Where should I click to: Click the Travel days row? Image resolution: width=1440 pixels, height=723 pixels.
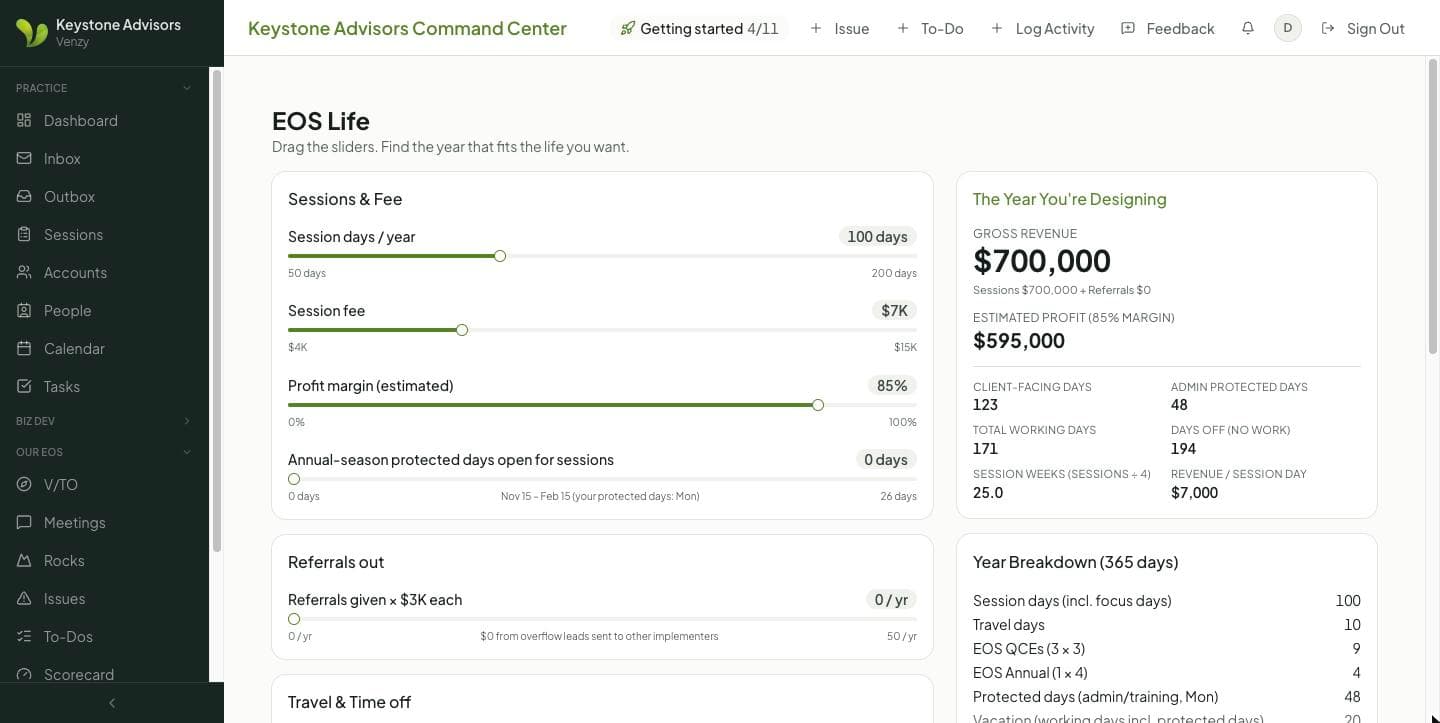[x=1167, y=625]
